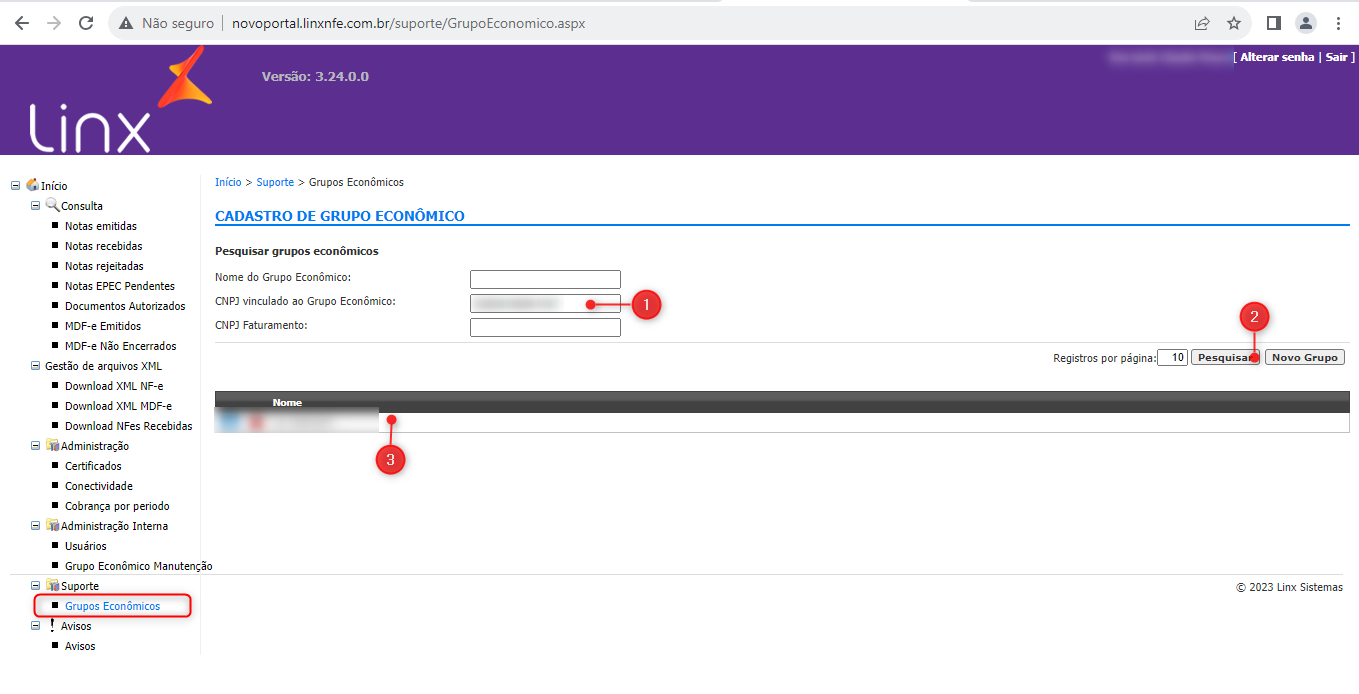Click the browser forward arrow

[x=54, y=23]
